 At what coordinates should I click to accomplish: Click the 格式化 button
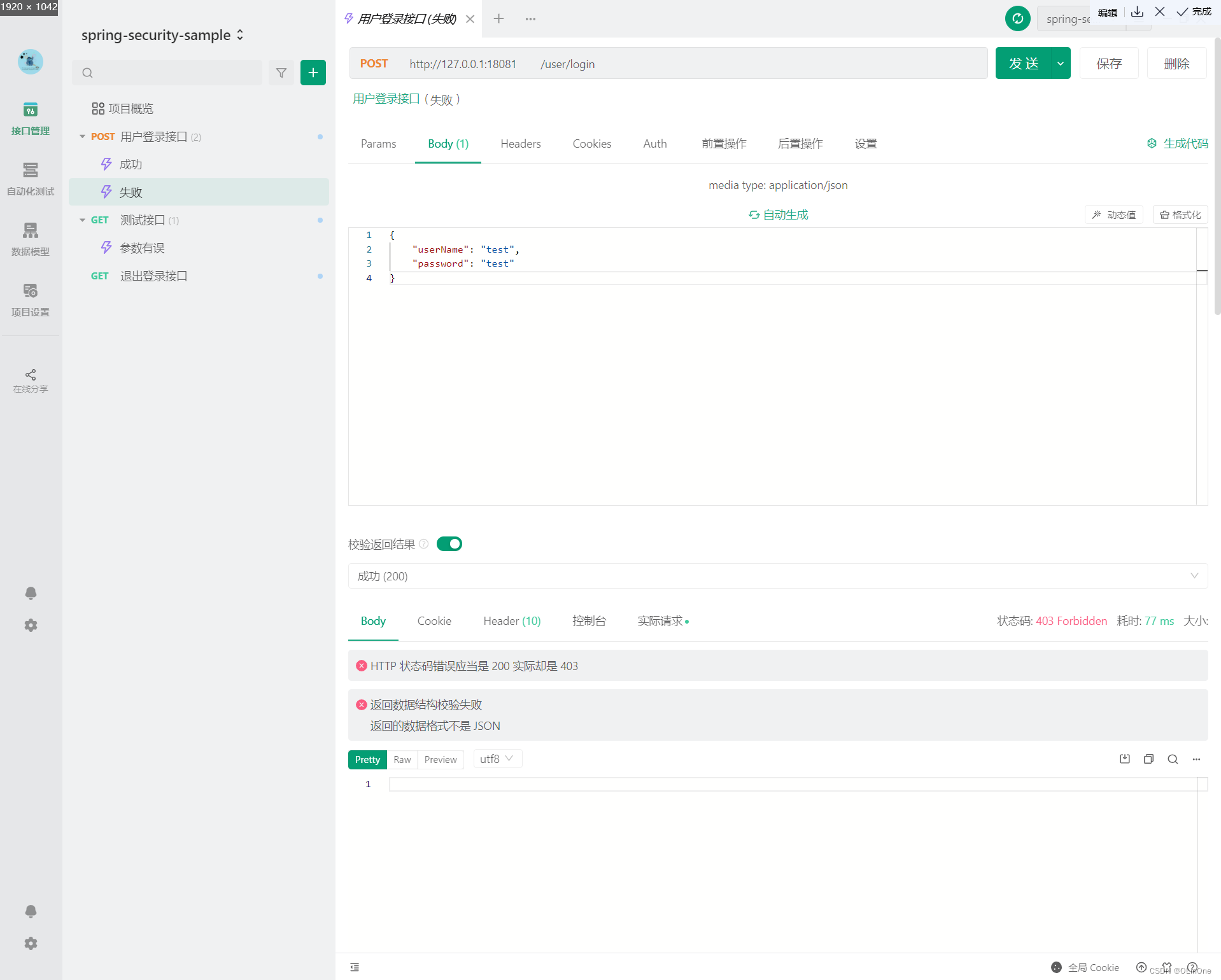click(1180, 214)
